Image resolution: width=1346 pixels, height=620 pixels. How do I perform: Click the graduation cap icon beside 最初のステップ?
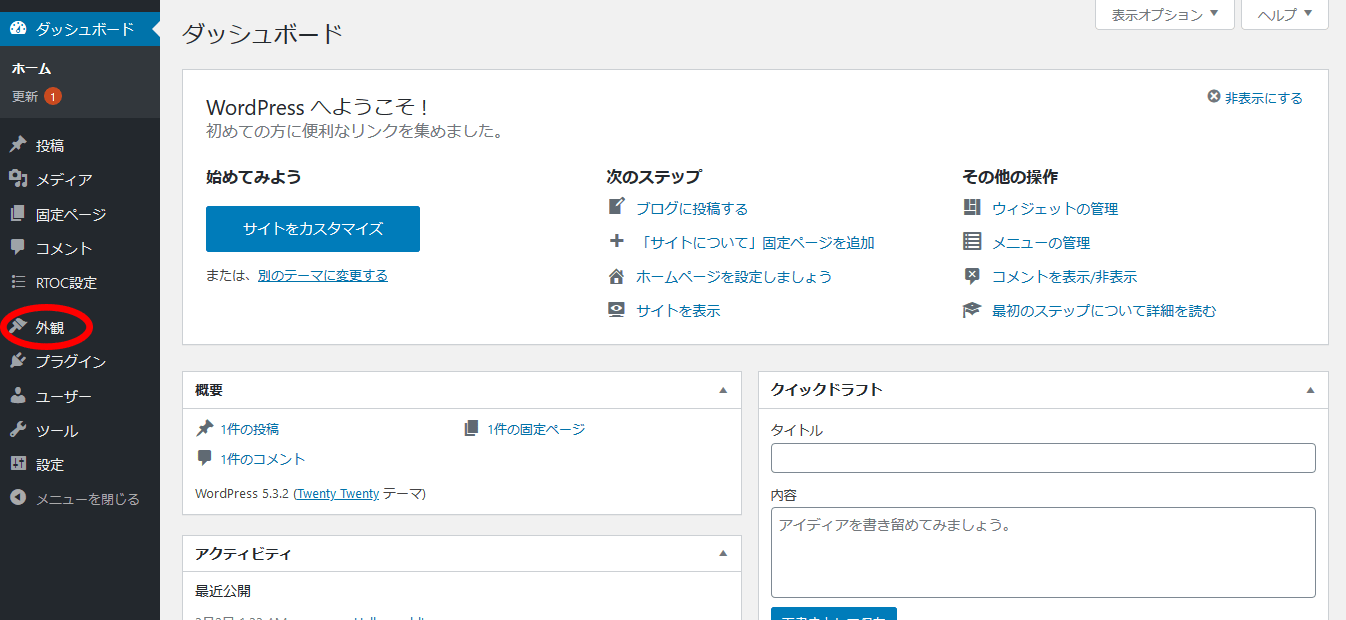(972, 310)
